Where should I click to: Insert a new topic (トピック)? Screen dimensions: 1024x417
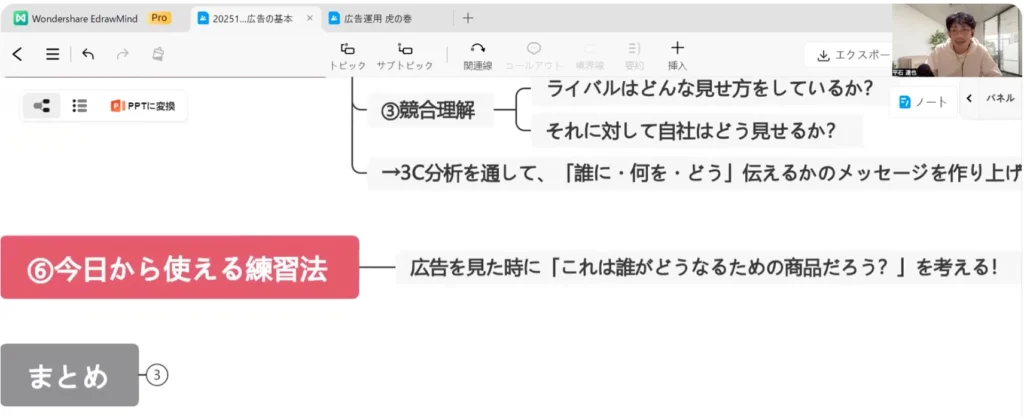point(347,55)
